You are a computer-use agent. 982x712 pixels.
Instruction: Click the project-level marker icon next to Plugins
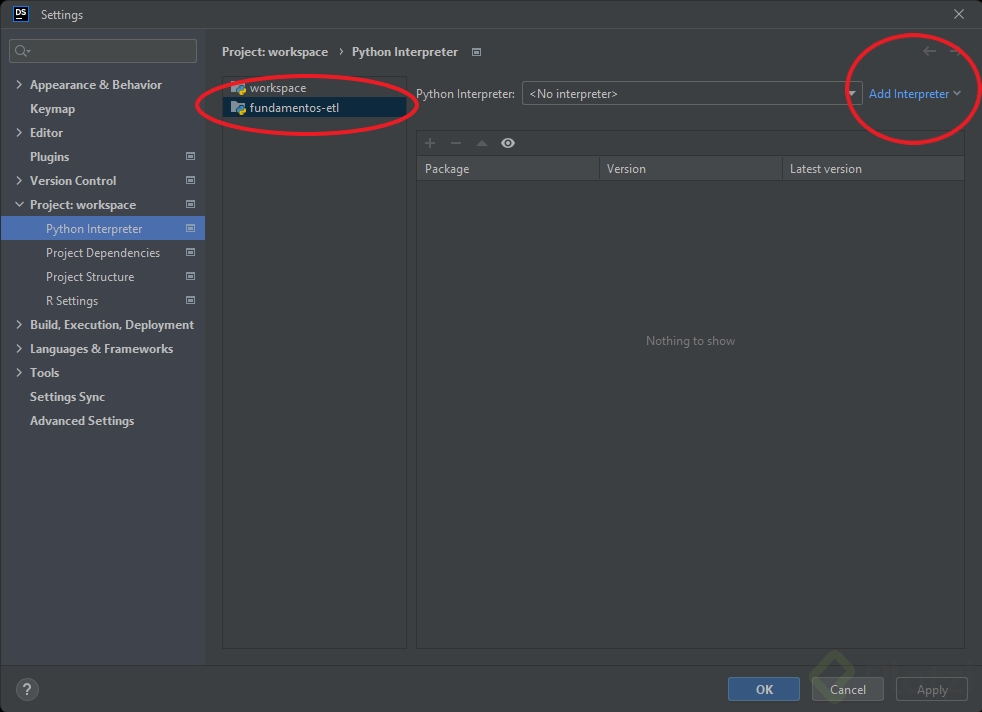tap(190, 156)
